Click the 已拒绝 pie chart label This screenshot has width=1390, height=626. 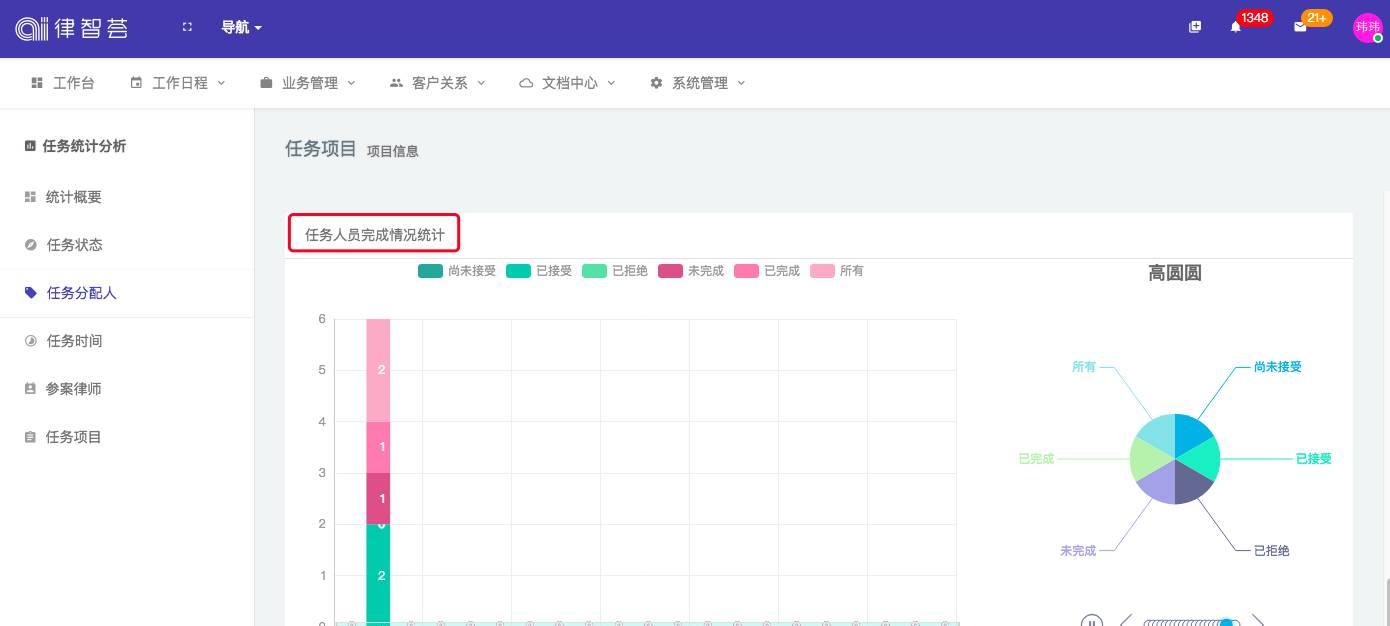click(1272, 551)
